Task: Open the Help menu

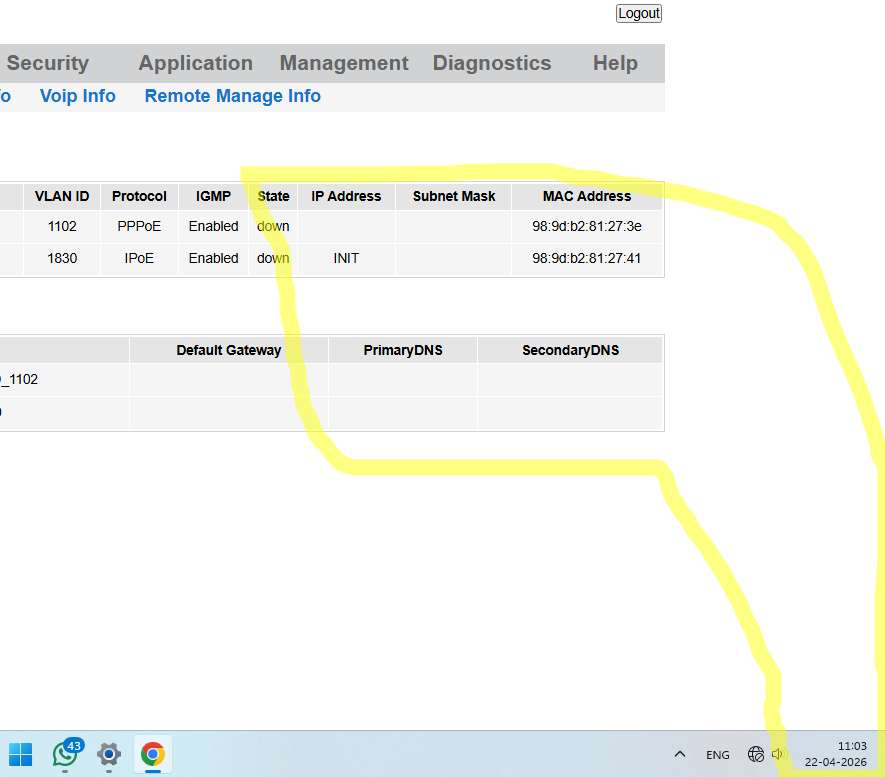Action: point(615,63)
